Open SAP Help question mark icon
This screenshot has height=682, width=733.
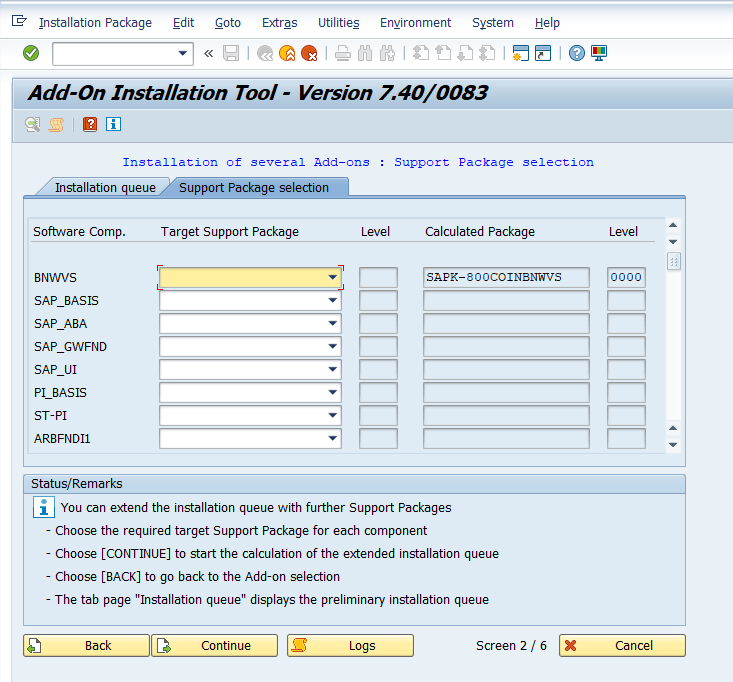point(577,53)
